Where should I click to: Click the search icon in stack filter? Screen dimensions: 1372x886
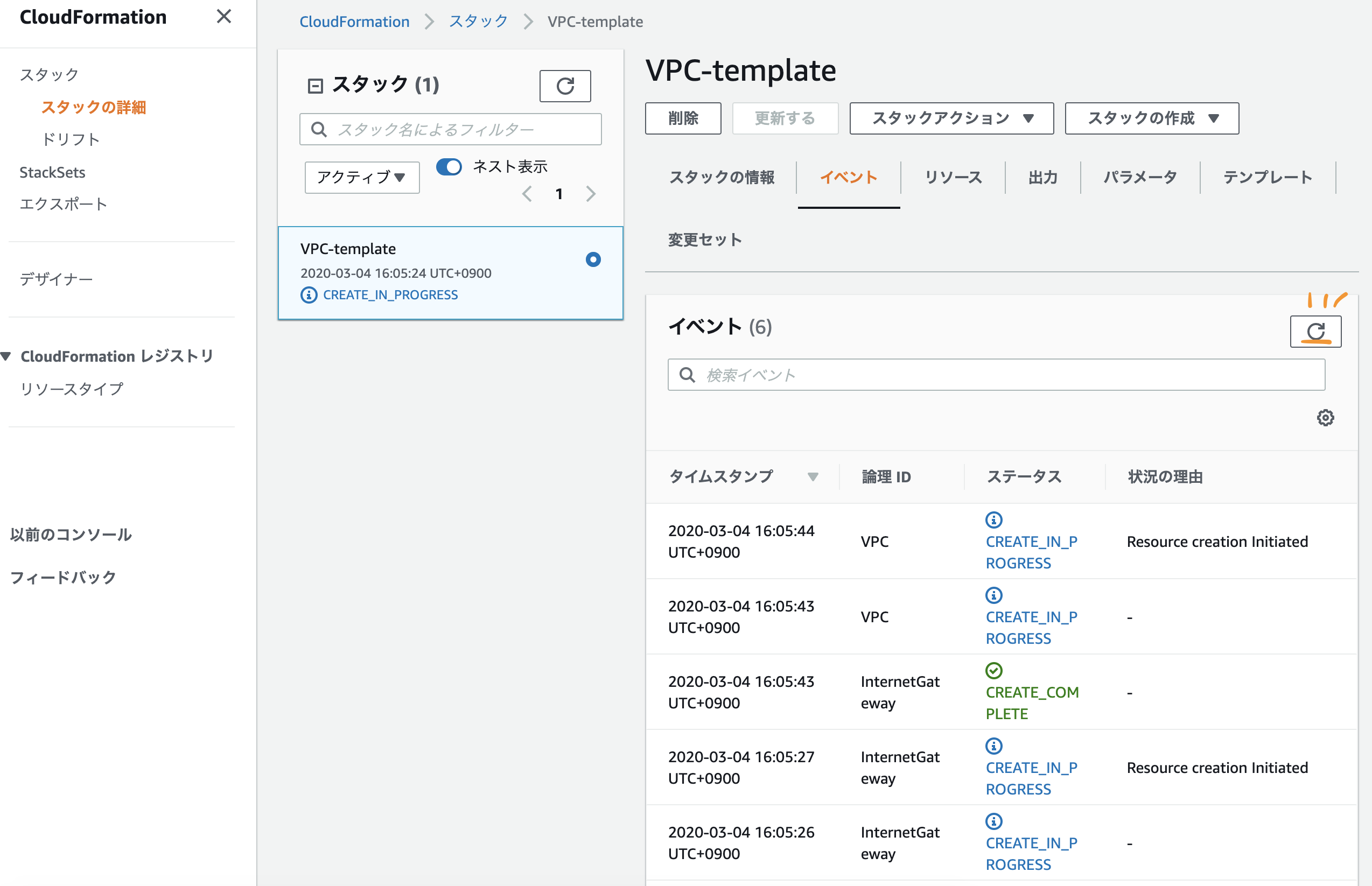tap(319, 129)
